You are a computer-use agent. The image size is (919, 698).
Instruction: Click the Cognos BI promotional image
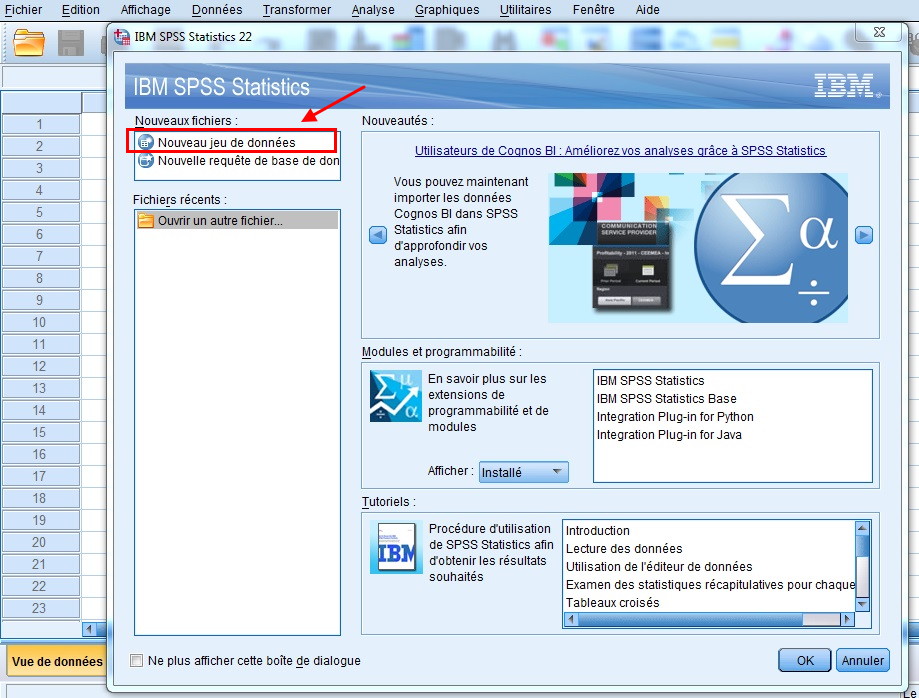tap(697, 248)
